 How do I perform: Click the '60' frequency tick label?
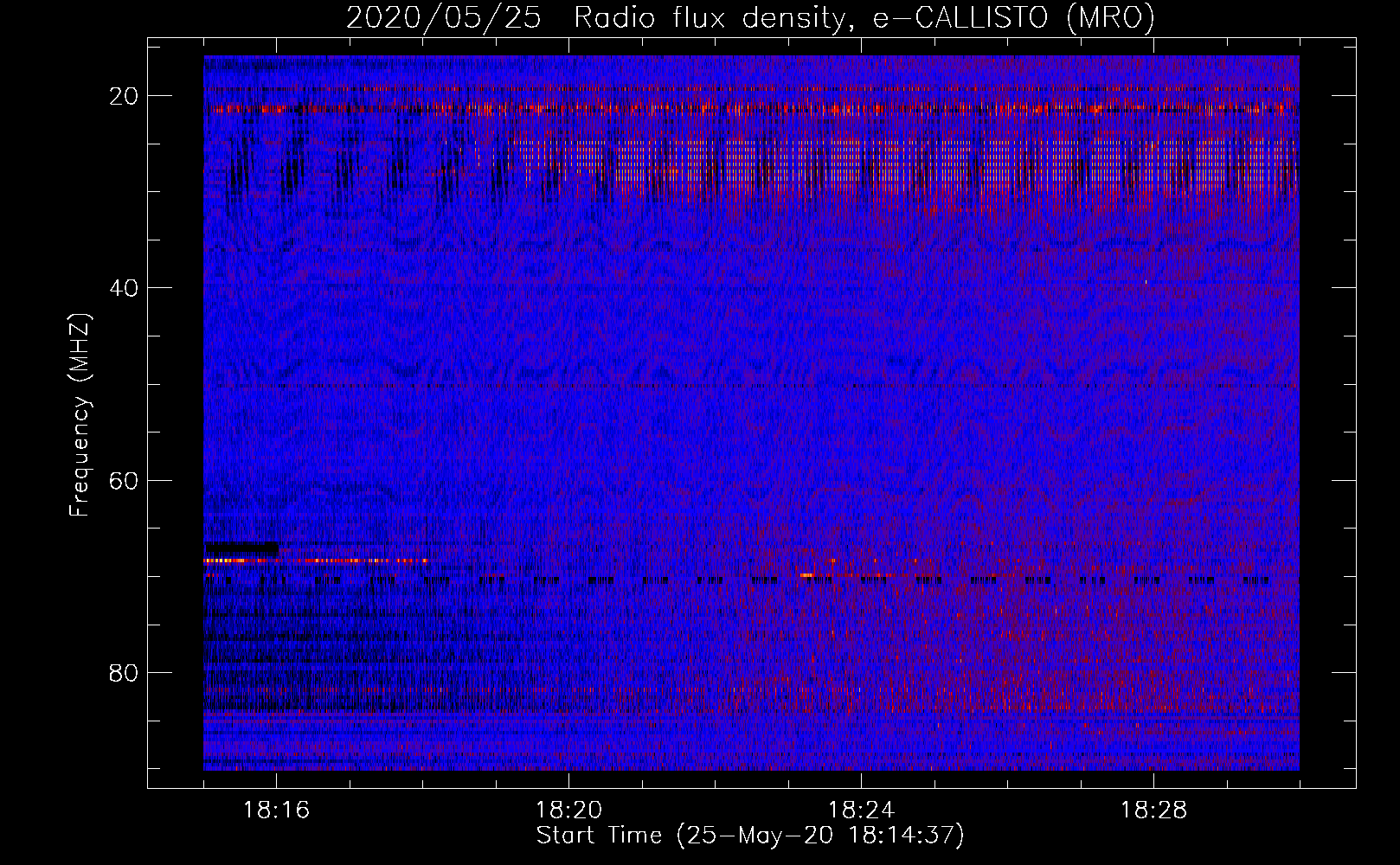click(x=124, y=480)
